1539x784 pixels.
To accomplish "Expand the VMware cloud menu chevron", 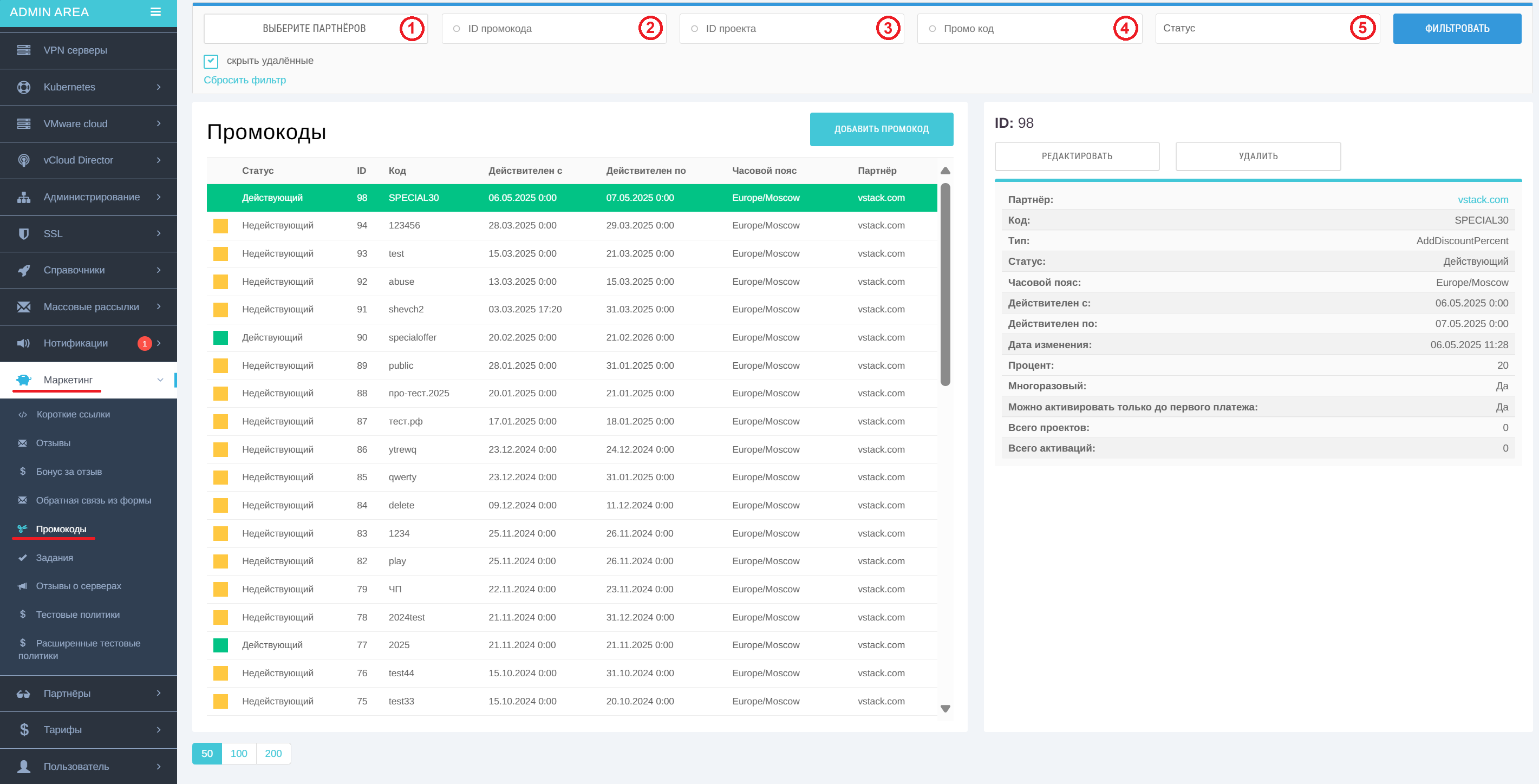I will point(159,123).
